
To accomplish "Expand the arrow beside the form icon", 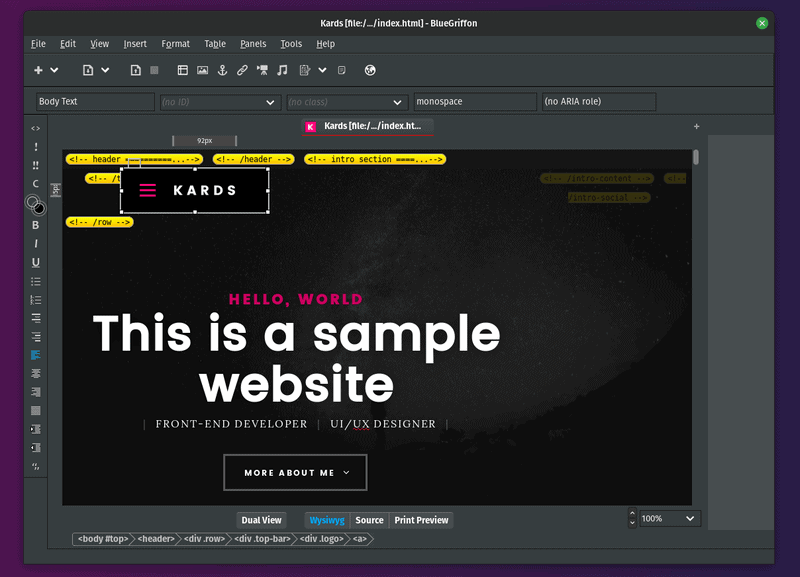I will (322, 70).
